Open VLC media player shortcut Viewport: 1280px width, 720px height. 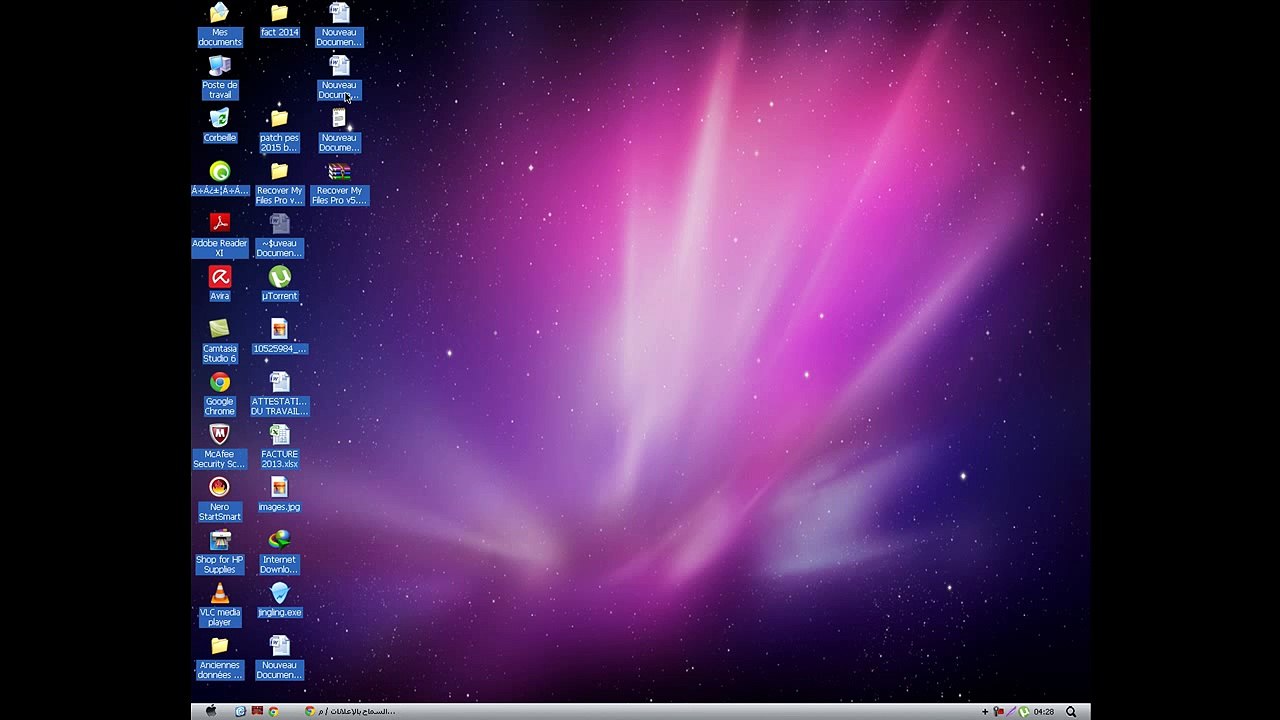(219, 607)
